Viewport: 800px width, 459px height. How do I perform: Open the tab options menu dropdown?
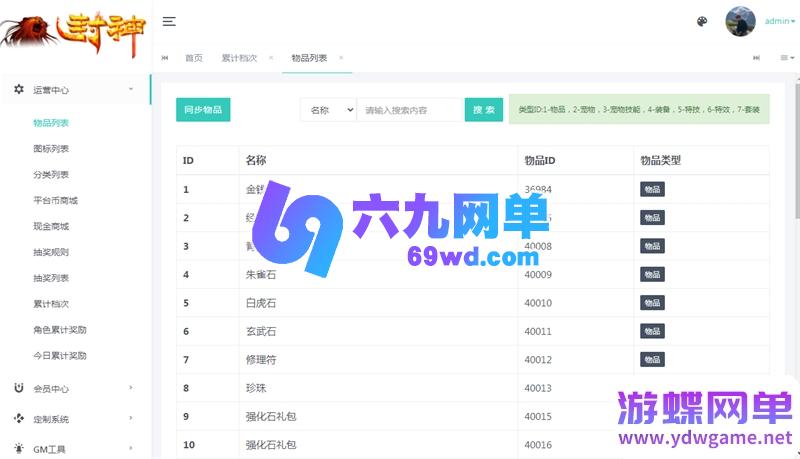coord(787,58)
